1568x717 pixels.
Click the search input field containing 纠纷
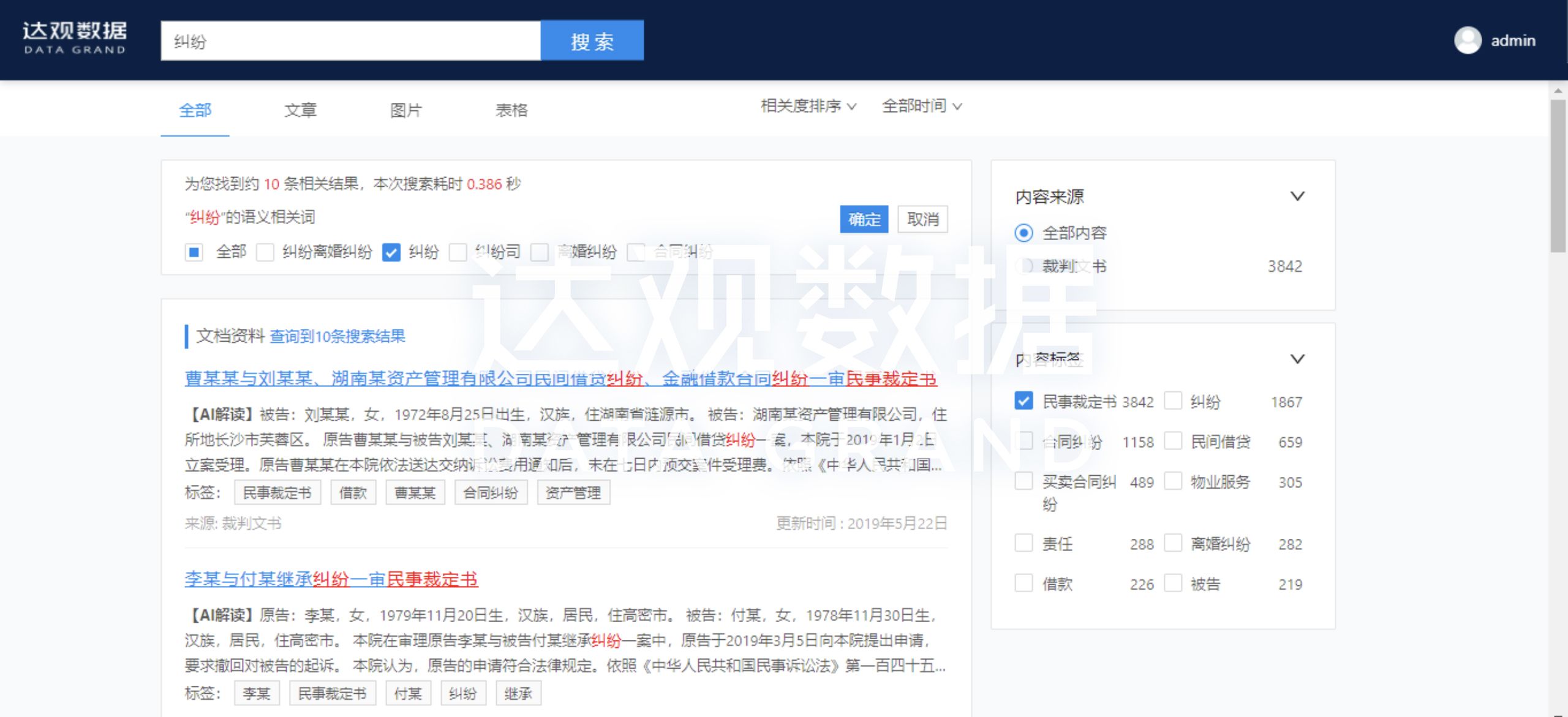click(350, 40)
